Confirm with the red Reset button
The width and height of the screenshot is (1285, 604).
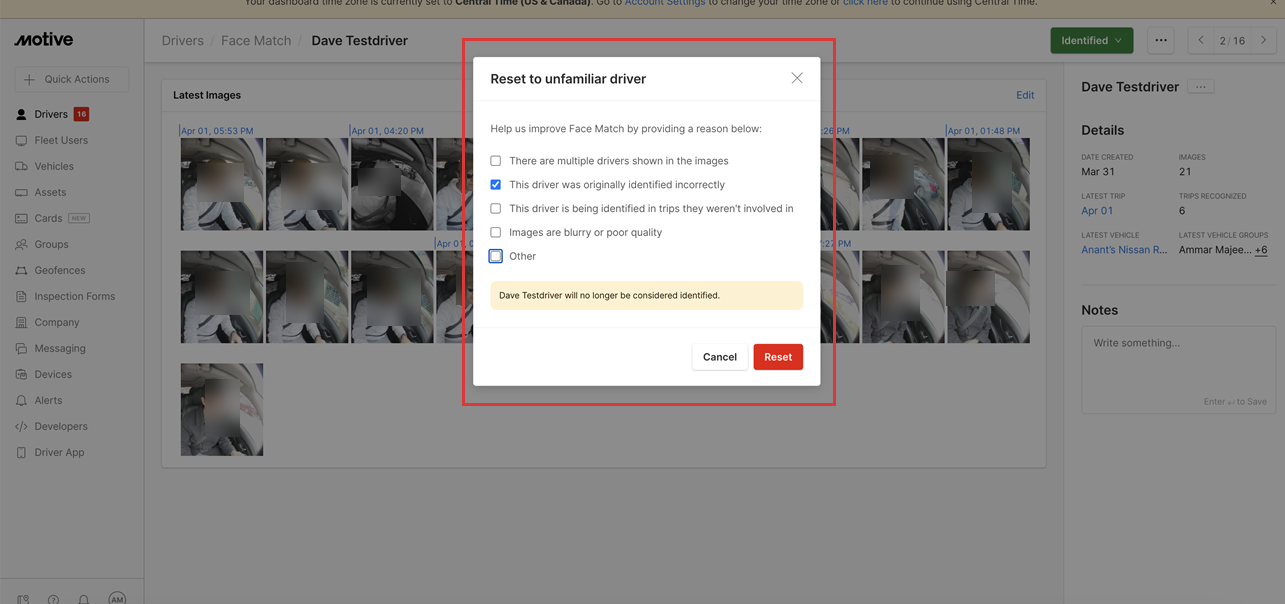coord(778,357)
